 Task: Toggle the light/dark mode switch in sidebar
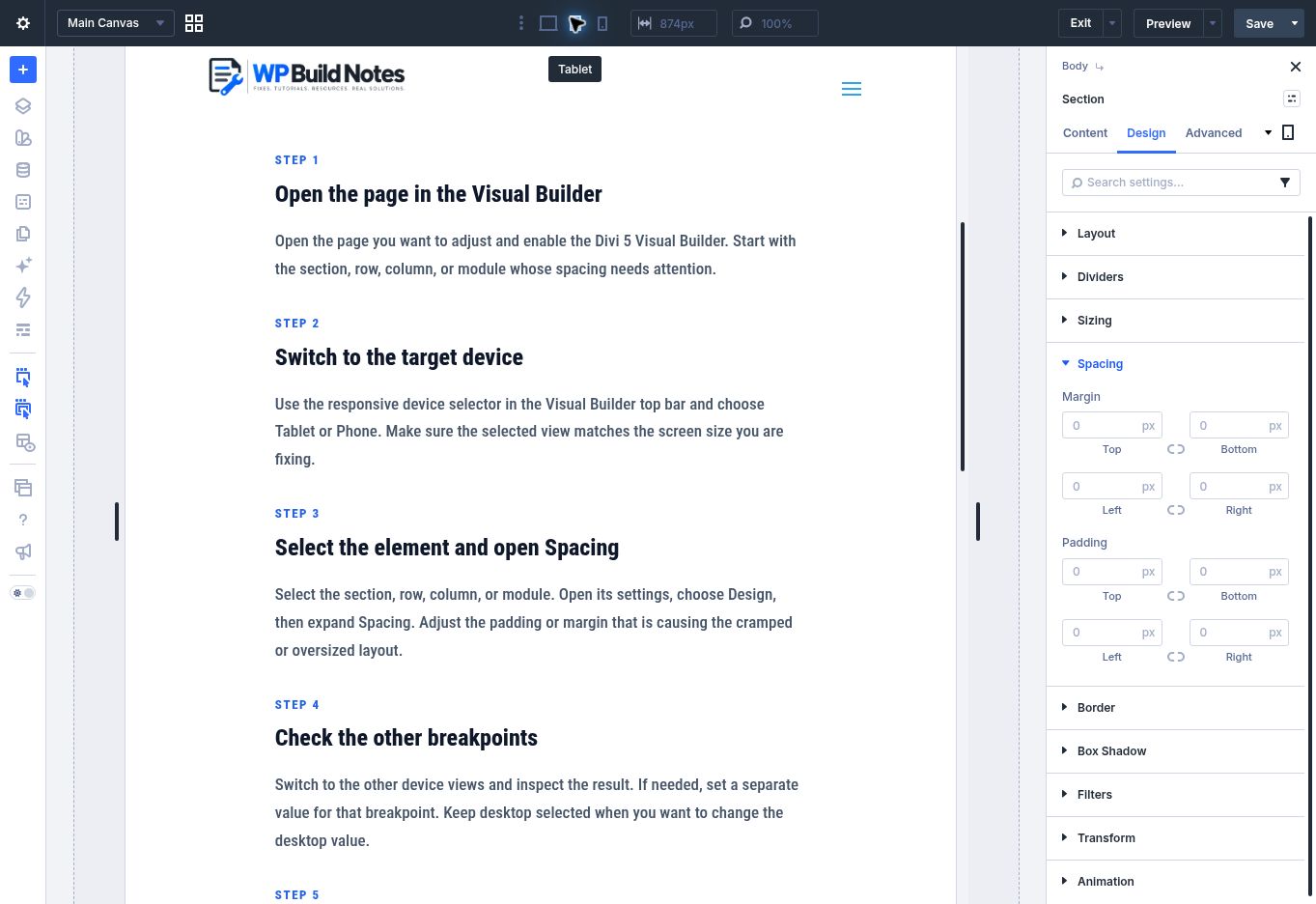click(23, 593)
